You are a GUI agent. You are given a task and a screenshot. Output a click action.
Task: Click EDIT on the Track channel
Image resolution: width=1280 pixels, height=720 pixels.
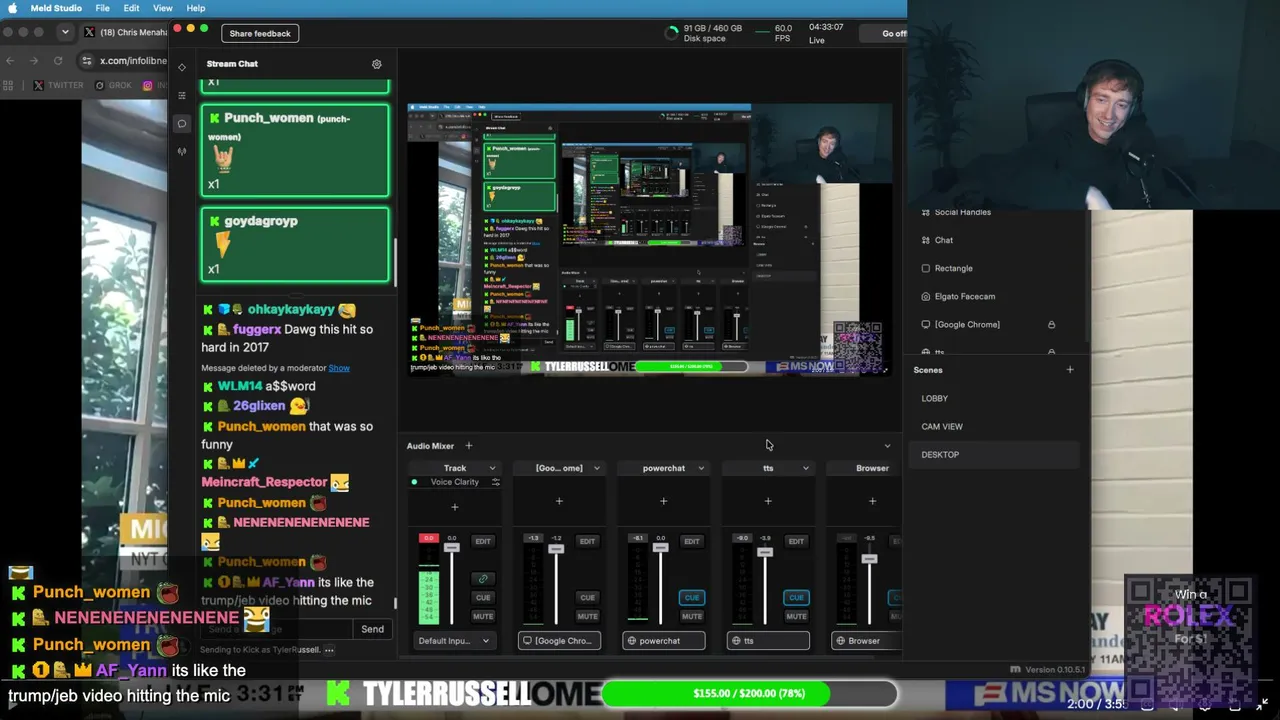(483, 542)
